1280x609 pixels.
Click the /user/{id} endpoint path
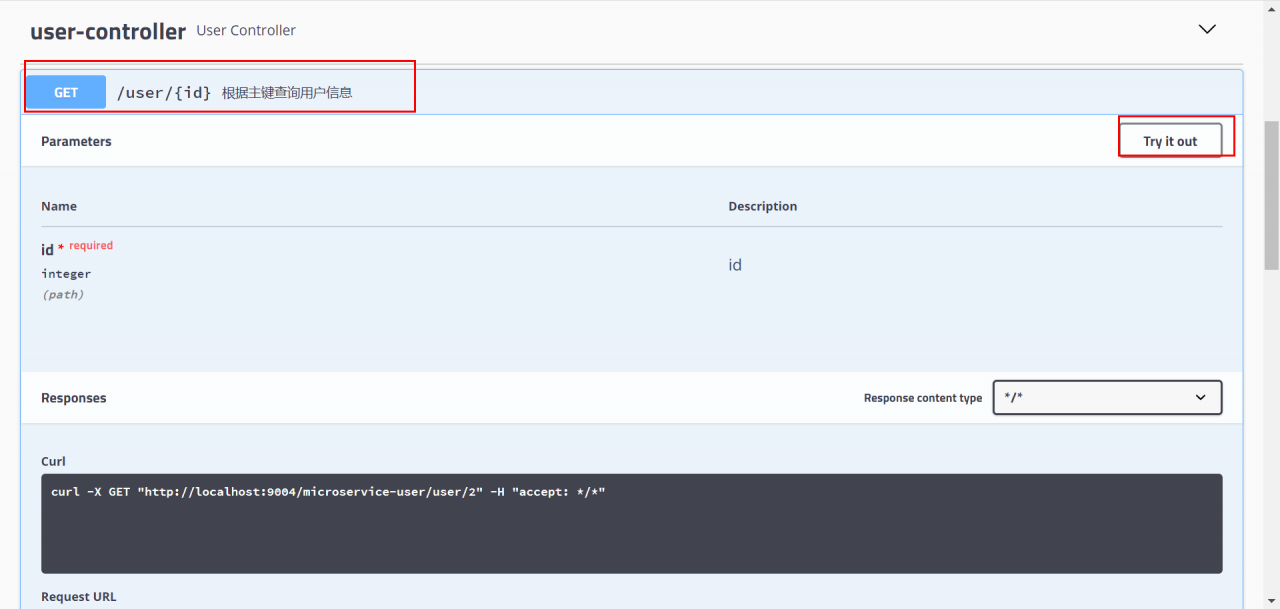pos(164,92)
